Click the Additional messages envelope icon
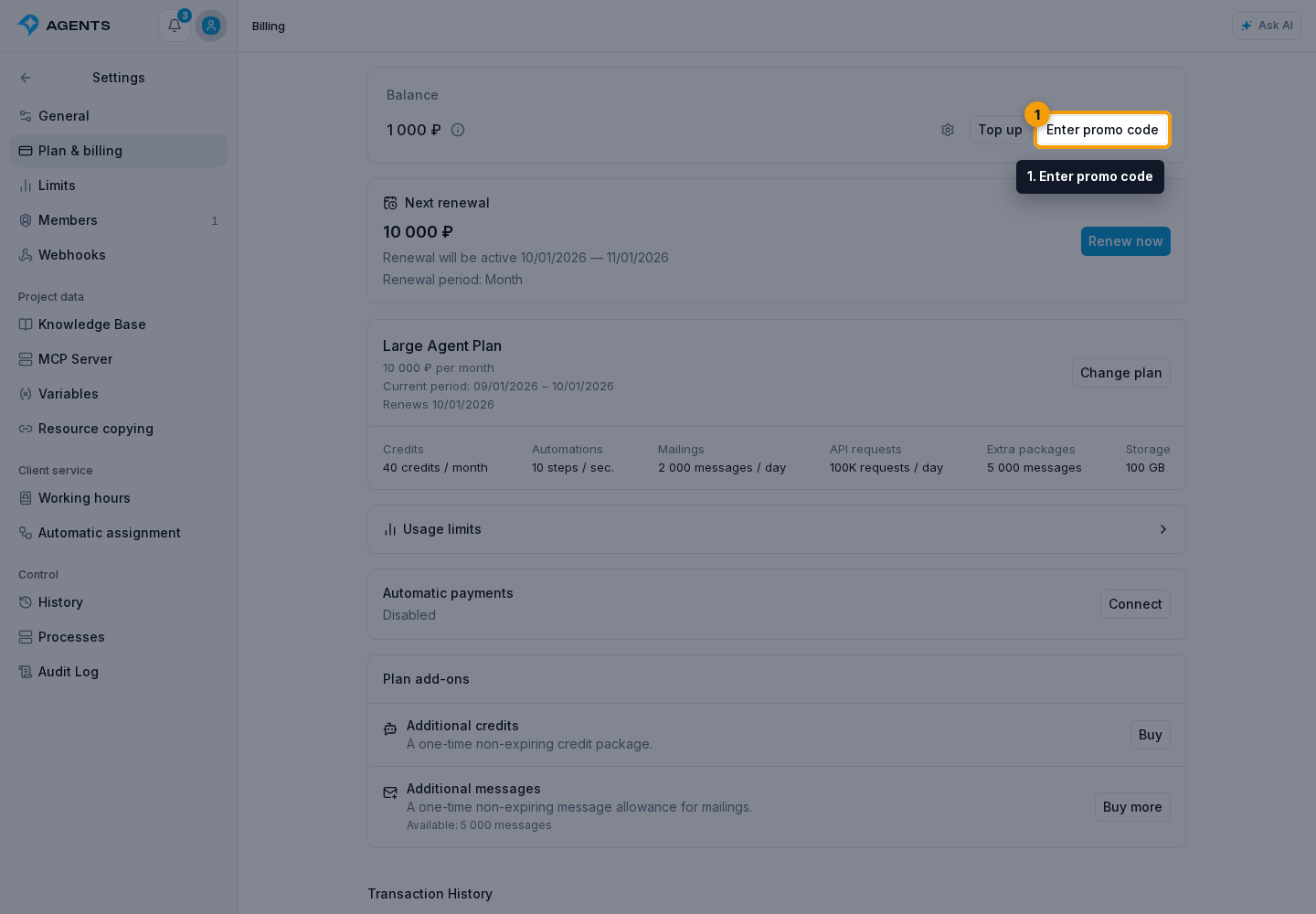Image resolution: width=1316 pixels, height=914 pixels. (x=390, y=792)
